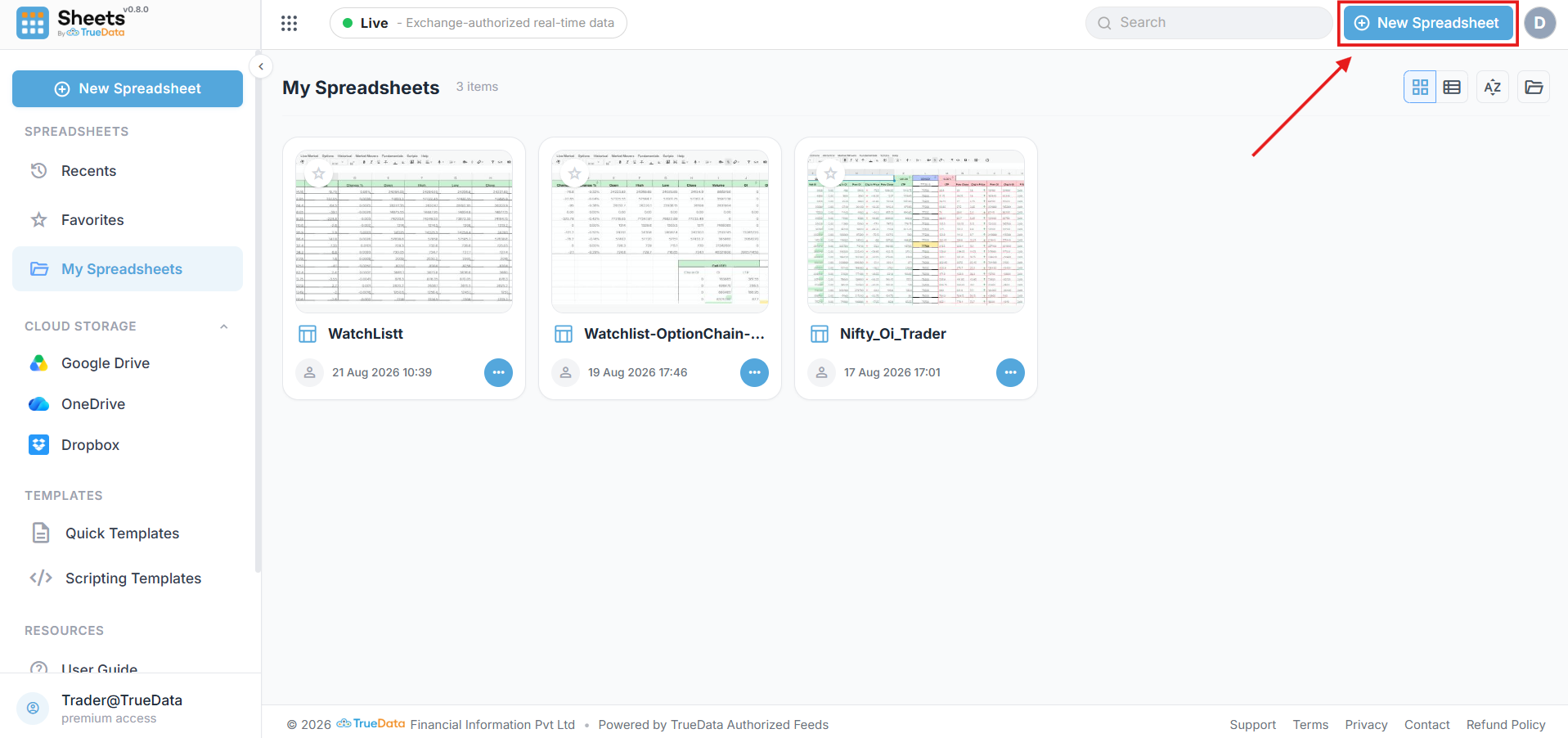Open the Nifty_Oi_Trader thumbnail preview
This screenshot has width=1568, height=738.
pos(916,232)
